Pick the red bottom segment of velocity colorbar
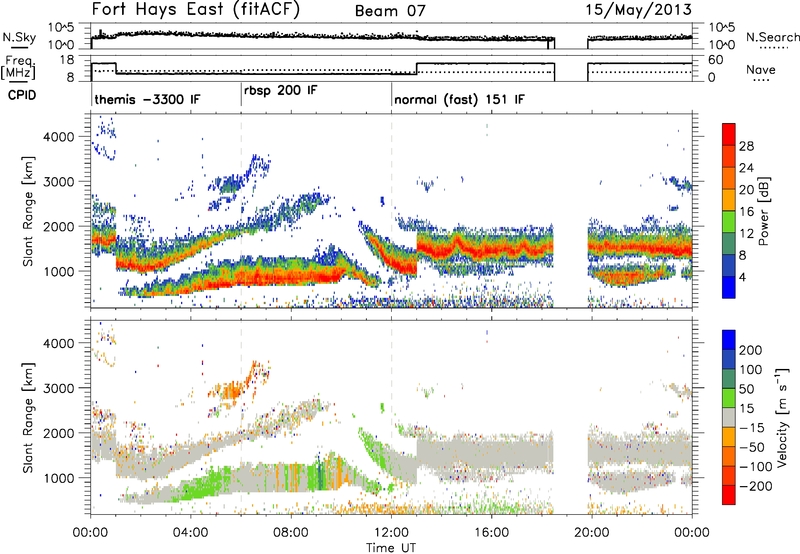Screen dimensions: 800x554 pos(729,495)
